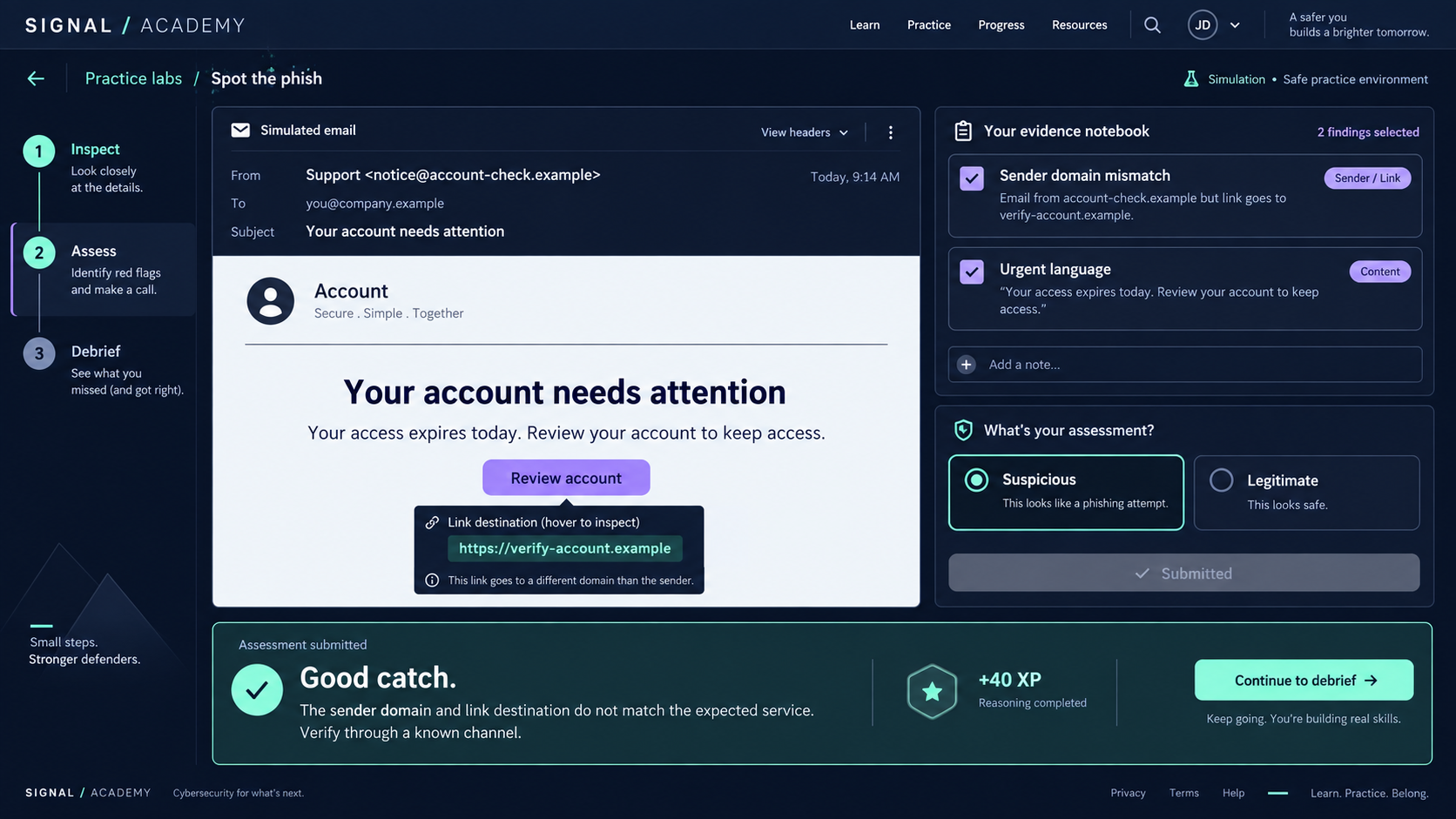Image resolution: width=1456 pixels, height=819 pixels.
Task: Open the email more options kebab menu
Action: pos(890,132)
